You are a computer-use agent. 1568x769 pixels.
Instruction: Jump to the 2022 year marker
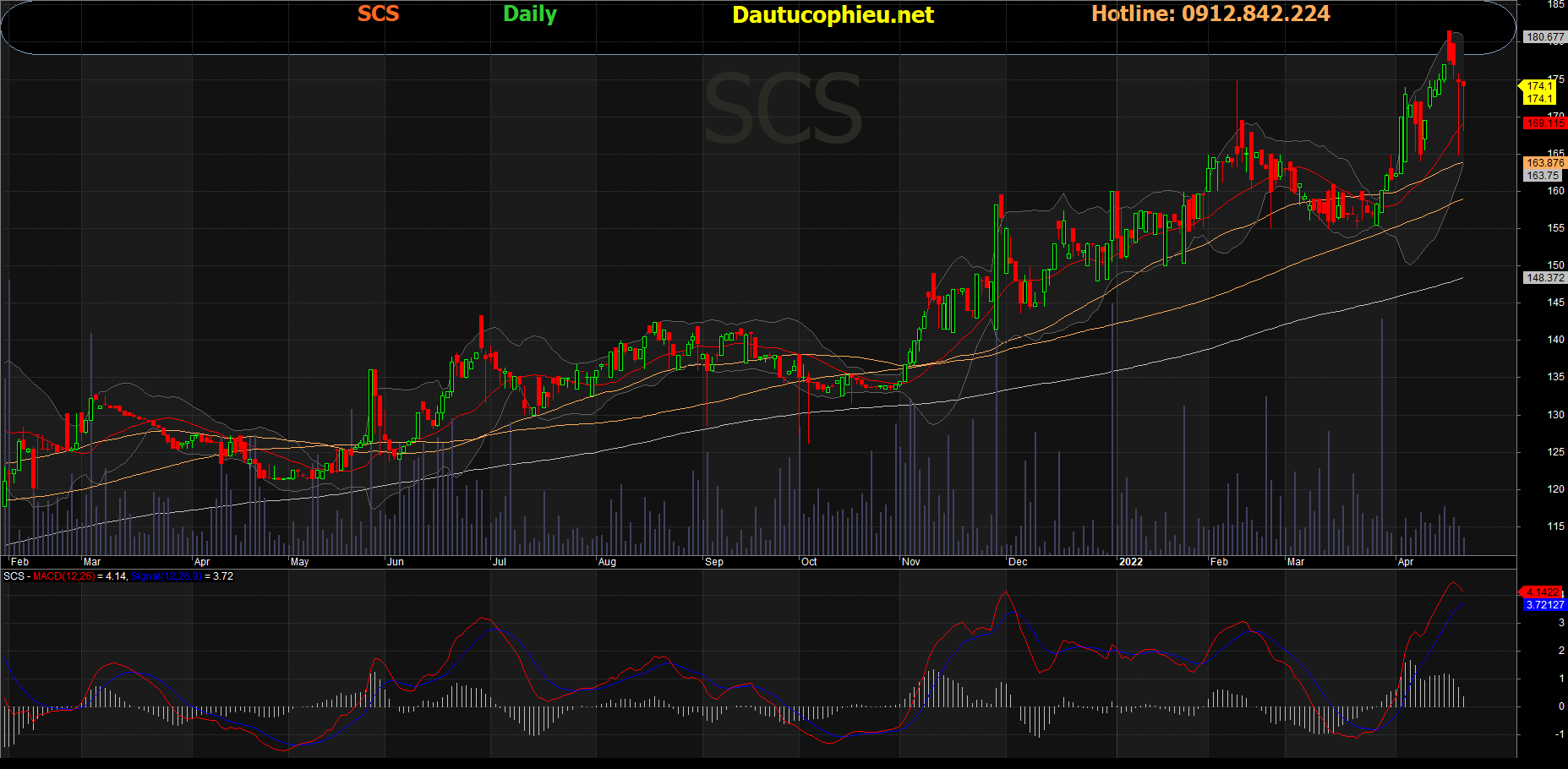pyautogui.click(x=1130, y=562)
